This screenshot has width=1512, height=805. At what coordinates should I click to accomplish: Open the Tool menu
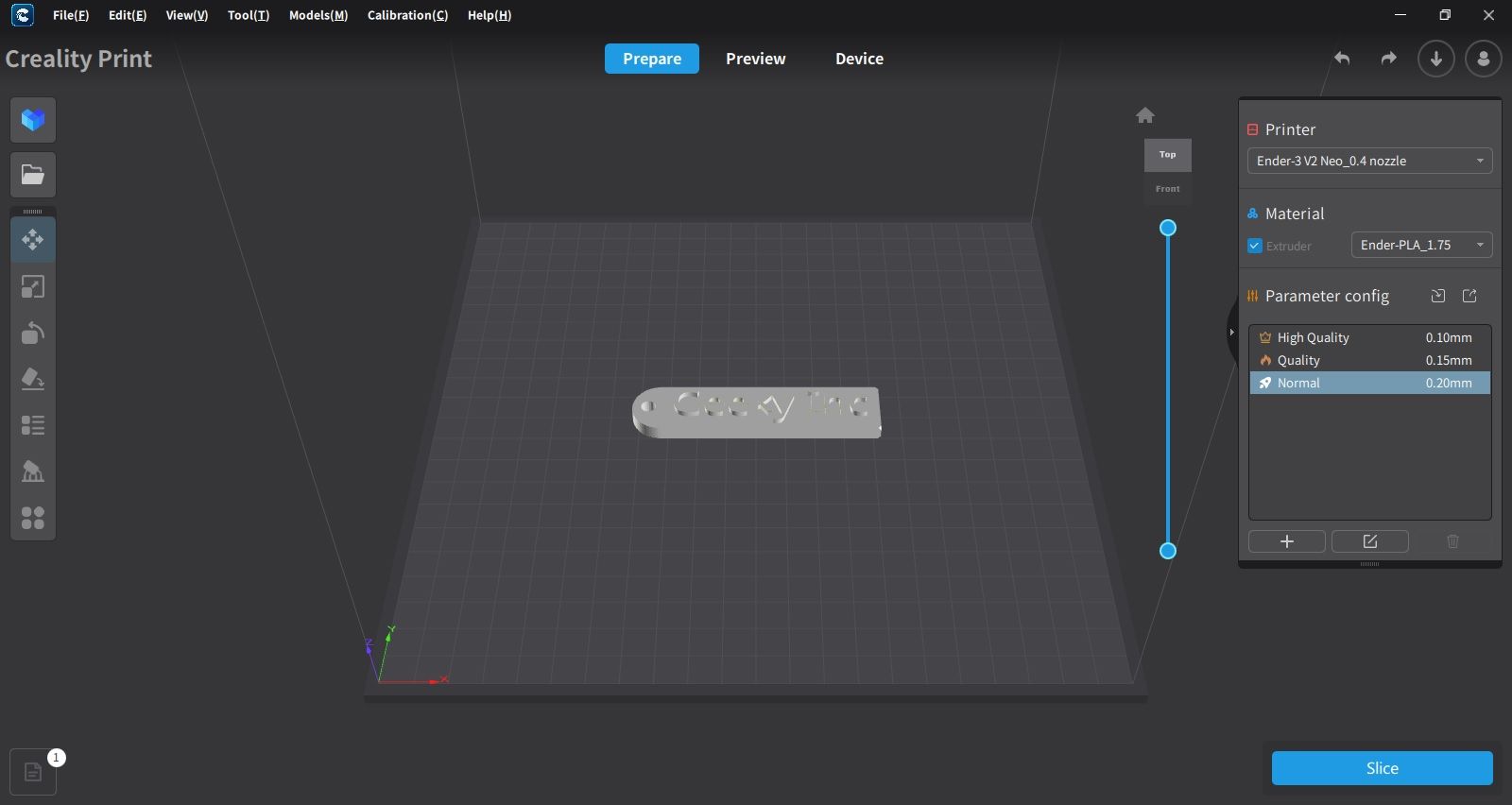tap(249, 15)
